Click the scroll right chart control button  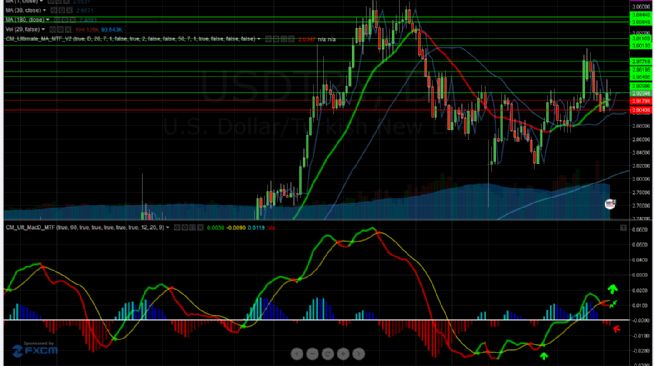[x=359, y=353]
